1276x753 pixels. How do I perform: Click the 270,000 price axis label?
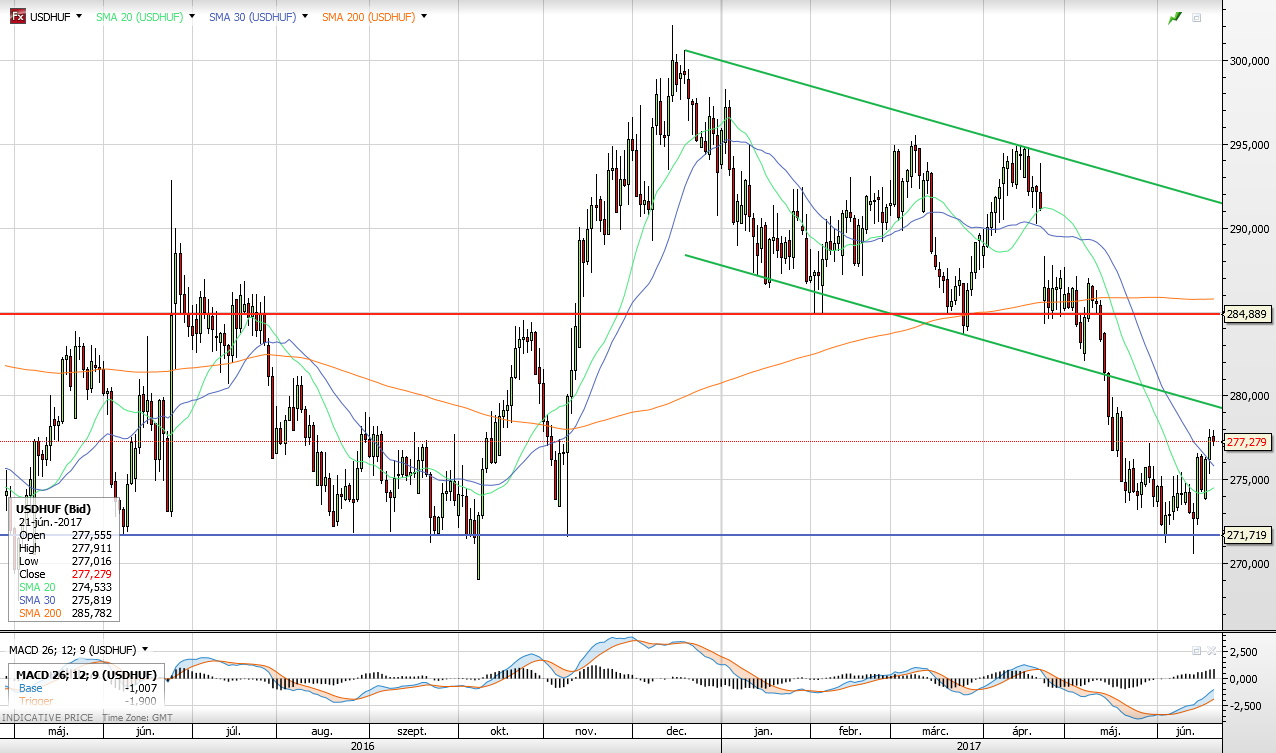(1249, 564)
